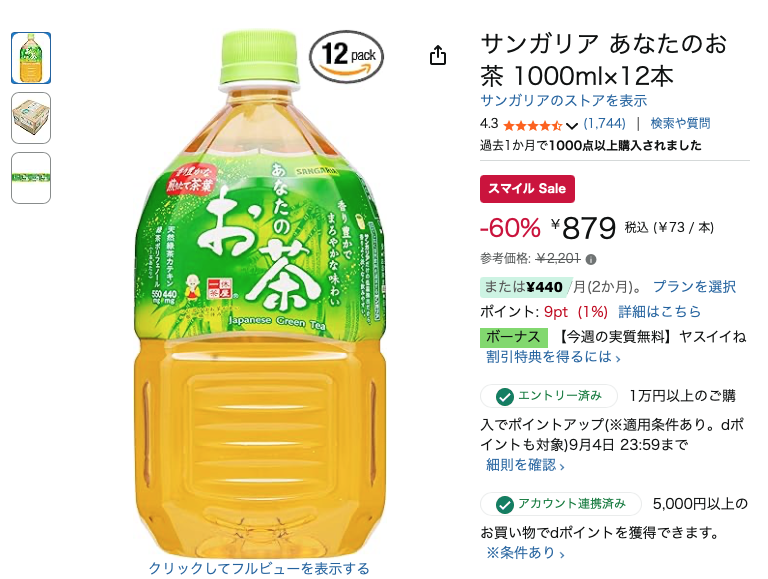Screen dimensions: 768x579
Task: Select the bottle thumbnail image
Action: pyautogui.click(x=31, y=58)
